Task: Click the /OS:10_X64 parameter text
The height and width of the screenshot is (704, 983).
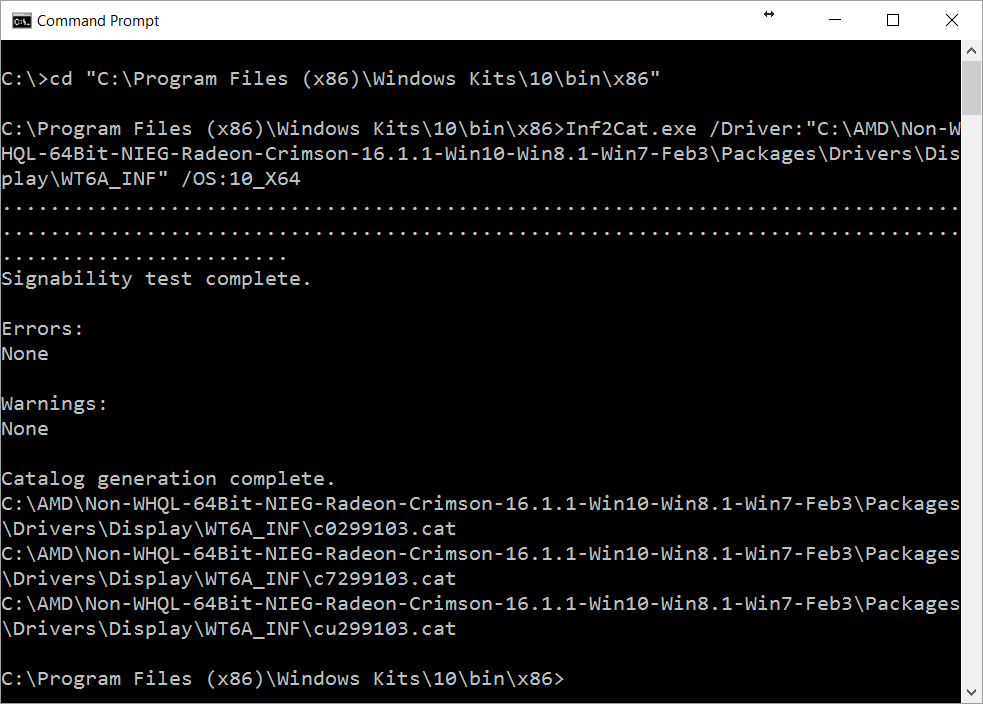Action: click(x=240, y=179)
